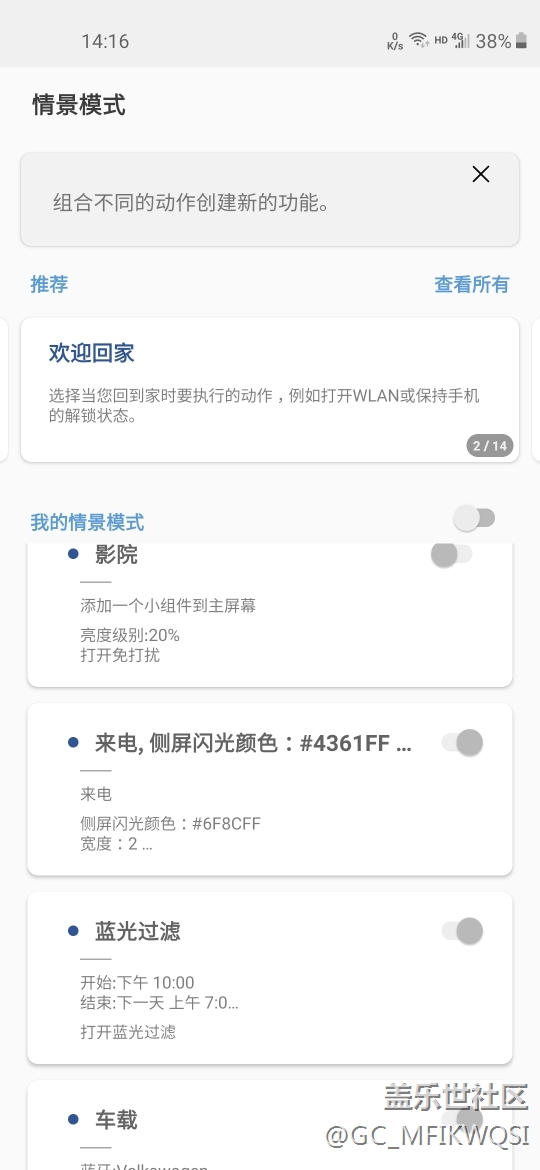The height and width of the screenshot is (1170, 540).
Task: Tap the blue dot beside 蓝光过滤
Action: click(73, 930)
